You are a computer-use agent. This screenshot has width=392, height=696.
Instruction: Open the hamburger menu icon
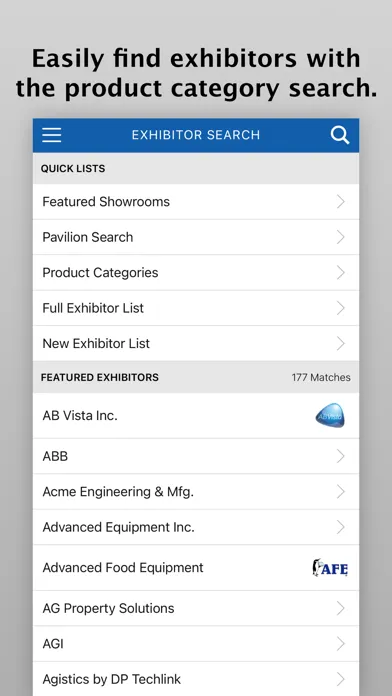tap(51, 135)
